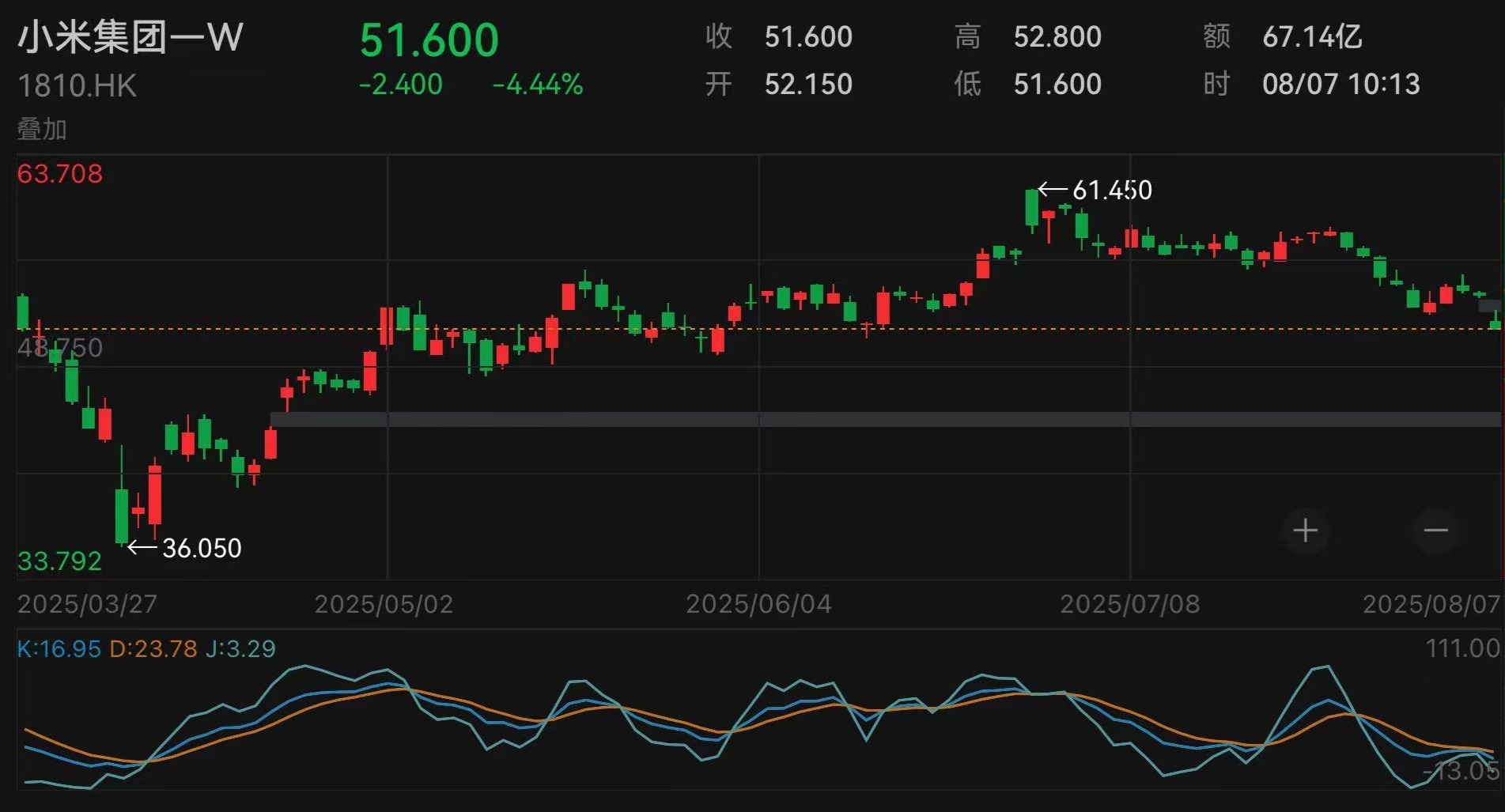The image size is (1505, 812).
Task: Click the KDJ indicator D:23.78 value
Action: [x=153, y=649]
